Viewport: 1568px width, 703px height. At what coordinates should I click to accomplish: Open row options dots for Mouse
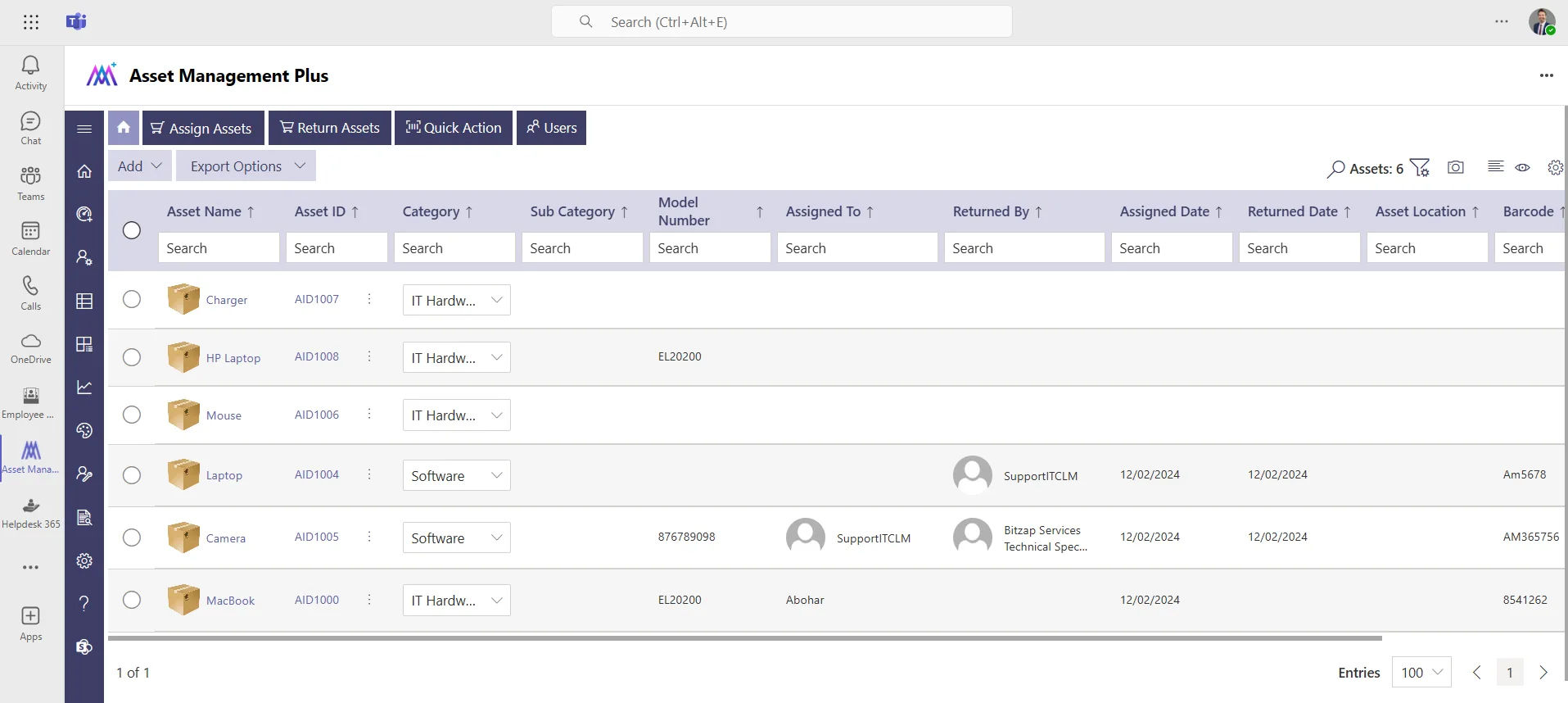[369, 414]
